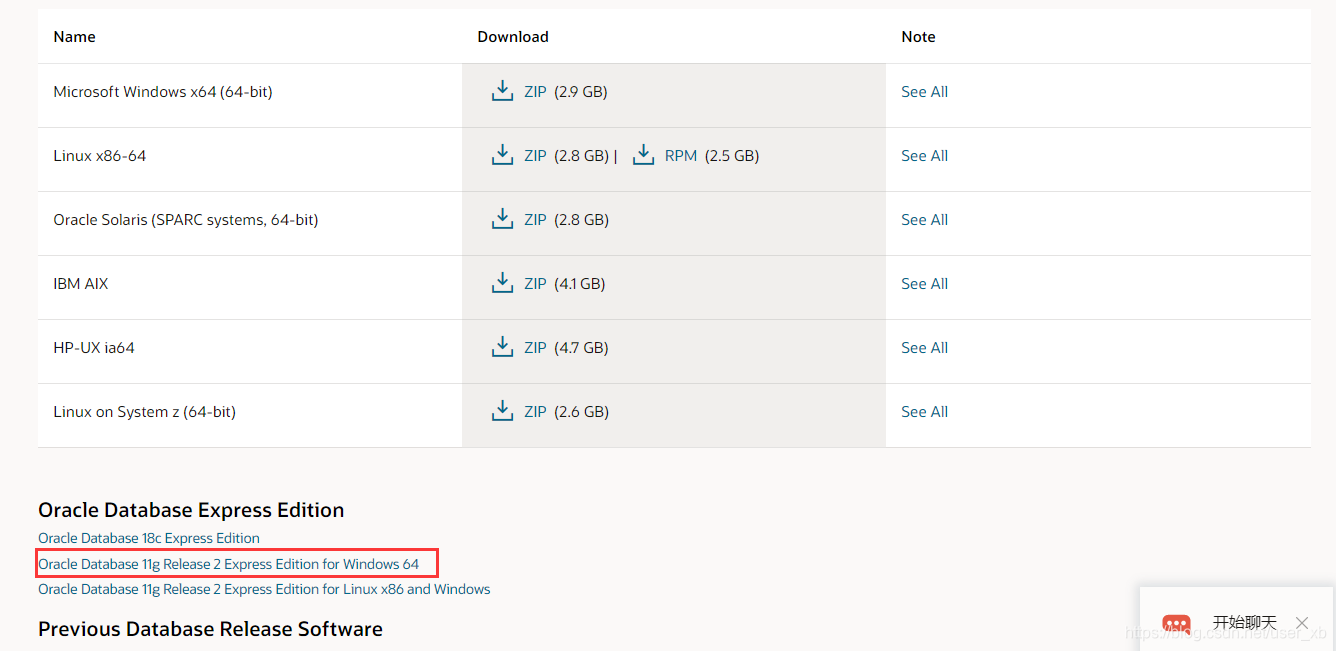Open See All for Oracle Solaris row
The image size is (1336, 651).
[924, 220]
